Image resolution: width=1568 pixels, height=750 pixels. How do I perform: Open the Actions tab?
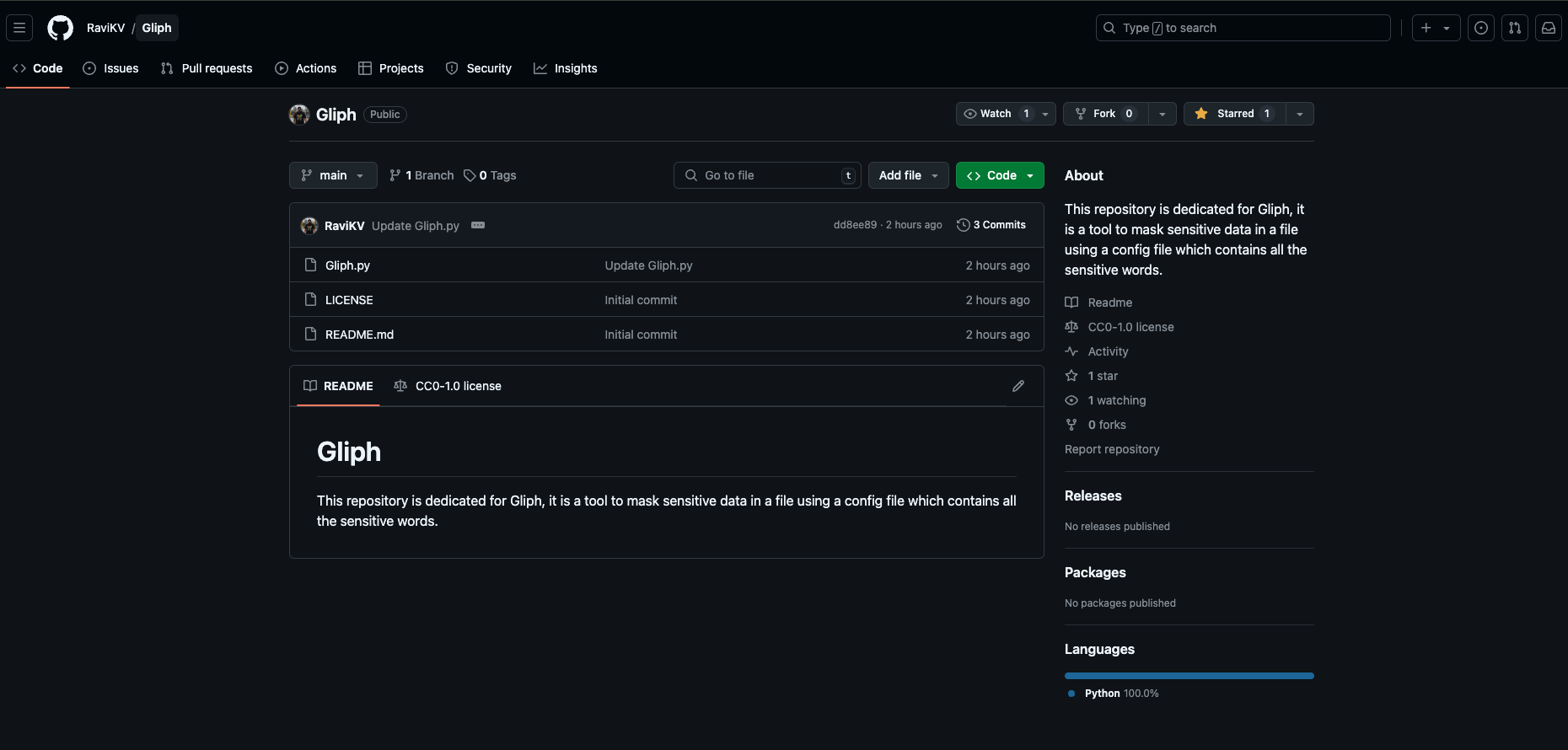click(x=306, y=68)
